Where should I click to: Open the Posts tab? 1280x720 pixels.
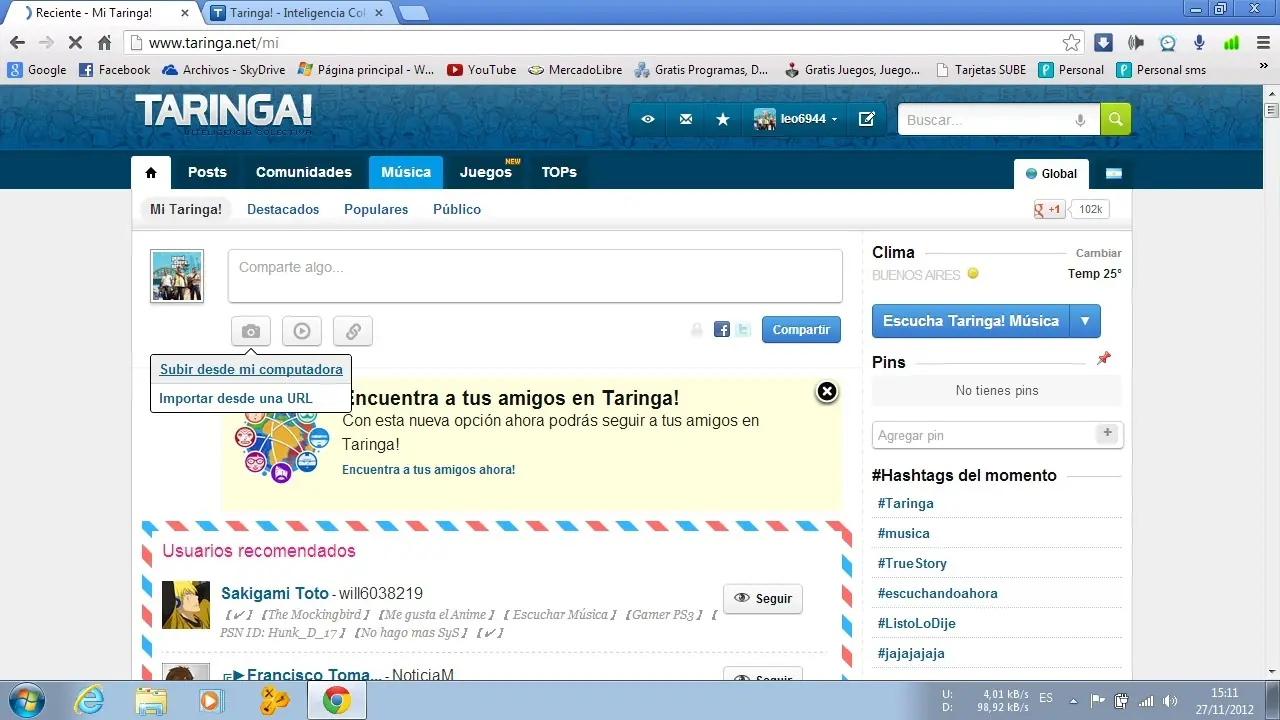coord(207,172)
